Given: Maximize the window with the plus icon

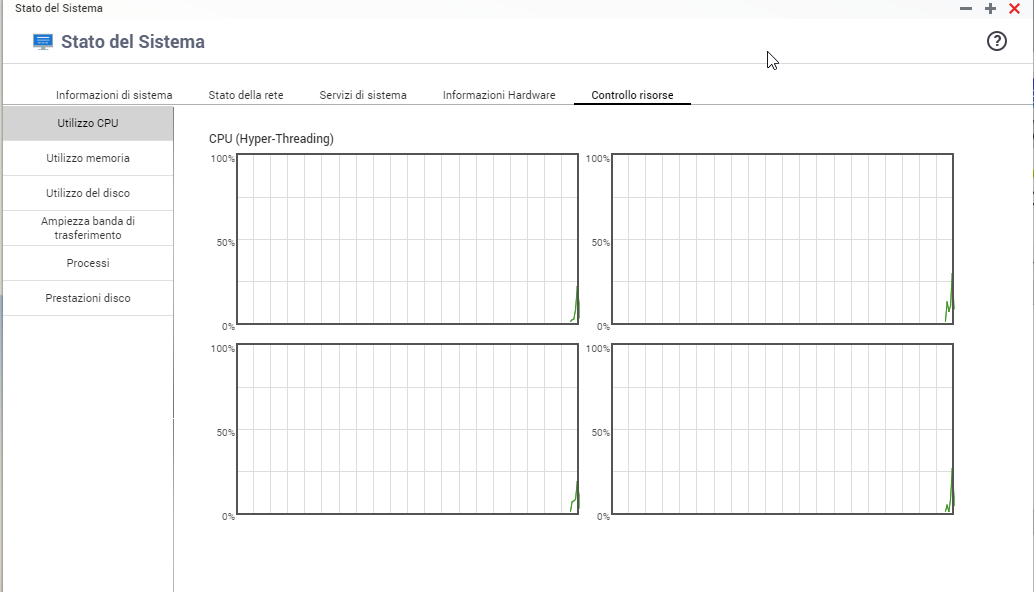Looking at the screenshot, I should [x=990, y=8].
